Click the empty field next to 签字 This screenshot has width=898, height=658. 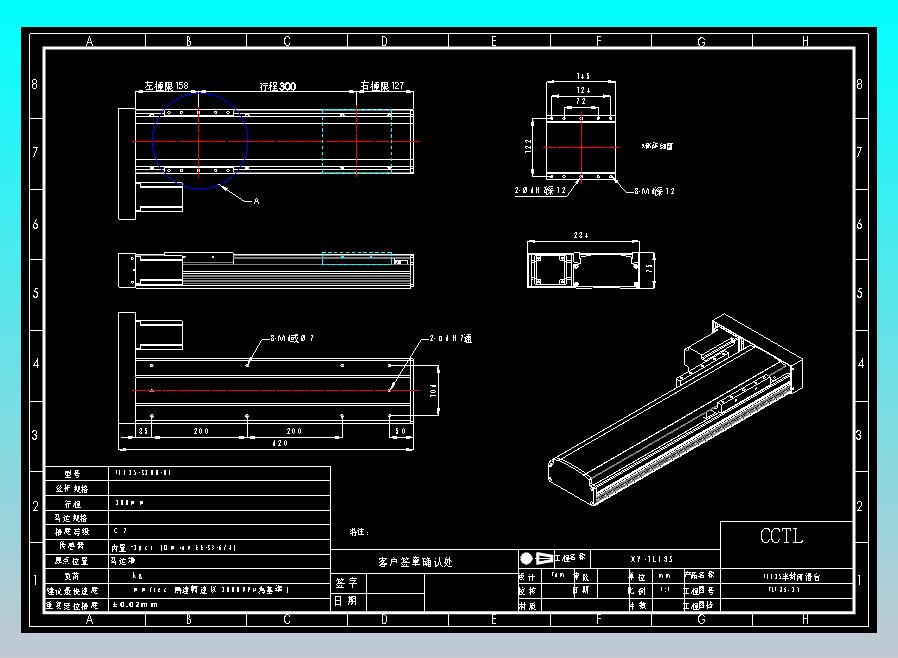click(x=395, y=583)
